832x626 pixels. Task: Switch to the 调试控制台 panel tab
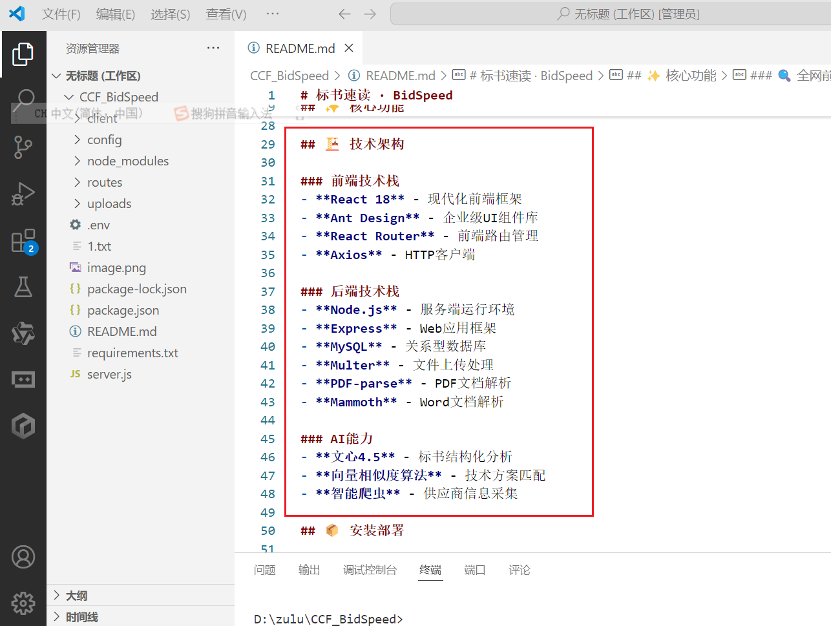tap(370, 570)
